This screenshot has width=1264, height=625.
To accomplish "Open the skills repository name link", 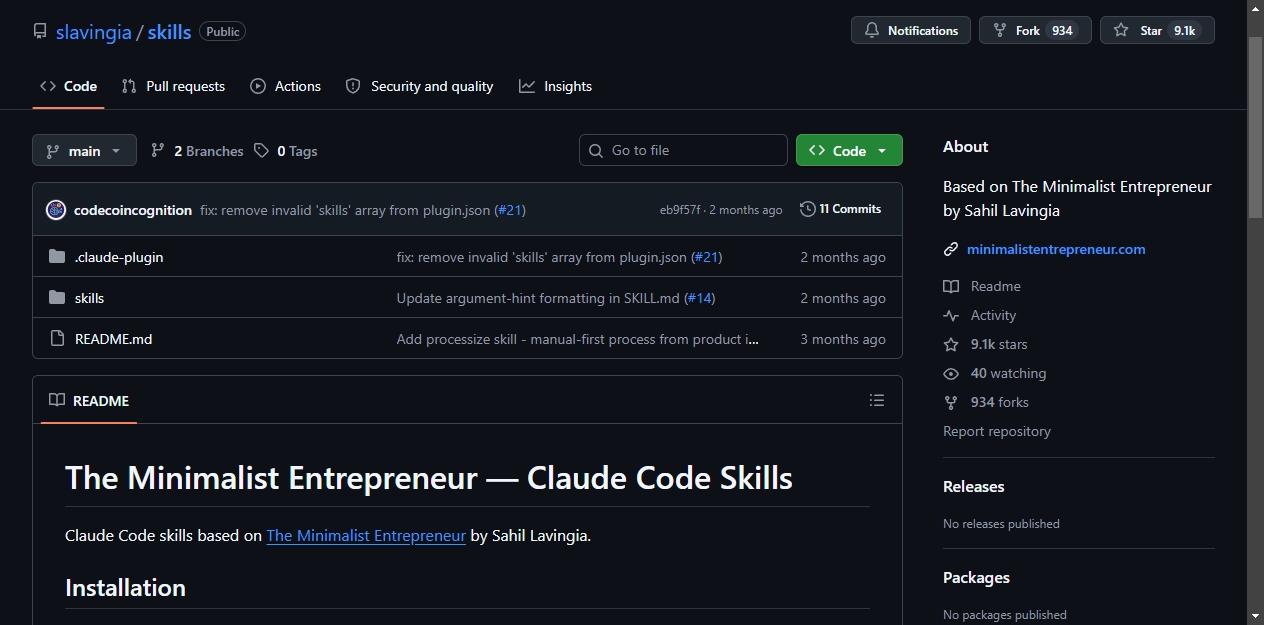I will (x=169, y=31).
